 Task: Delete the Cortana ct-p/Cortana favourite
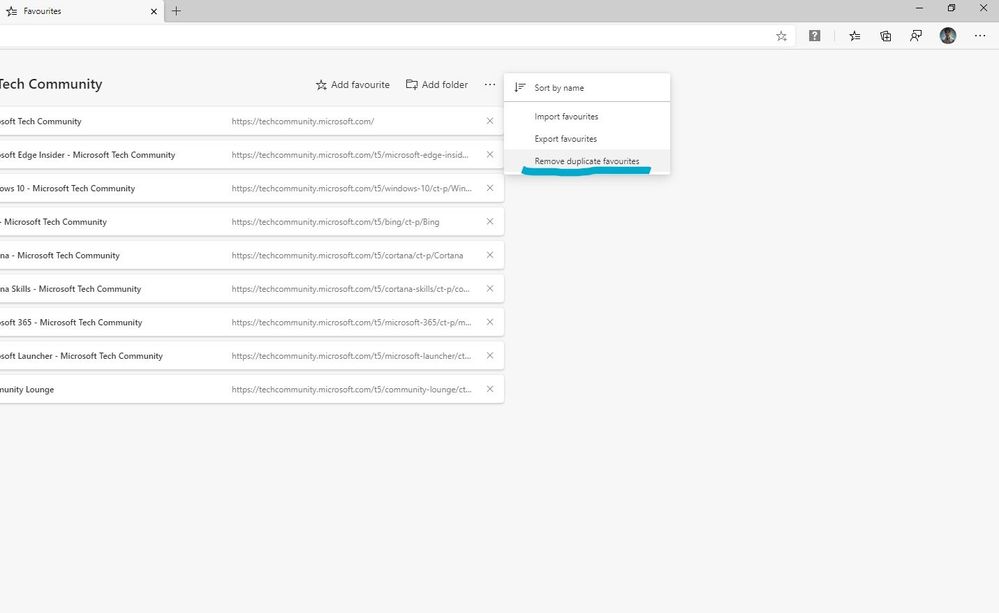click(489, 255)
